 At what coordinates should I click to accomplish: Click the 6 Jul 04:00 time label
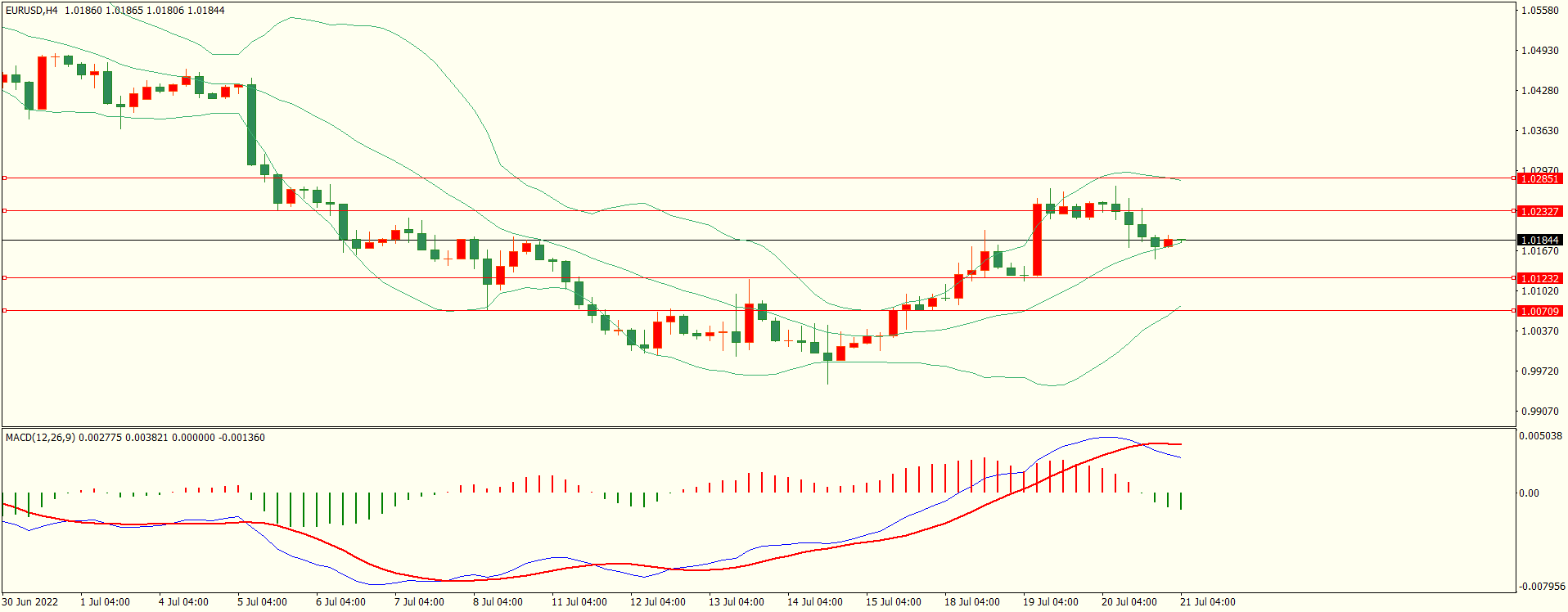click(x=340, y=602)
